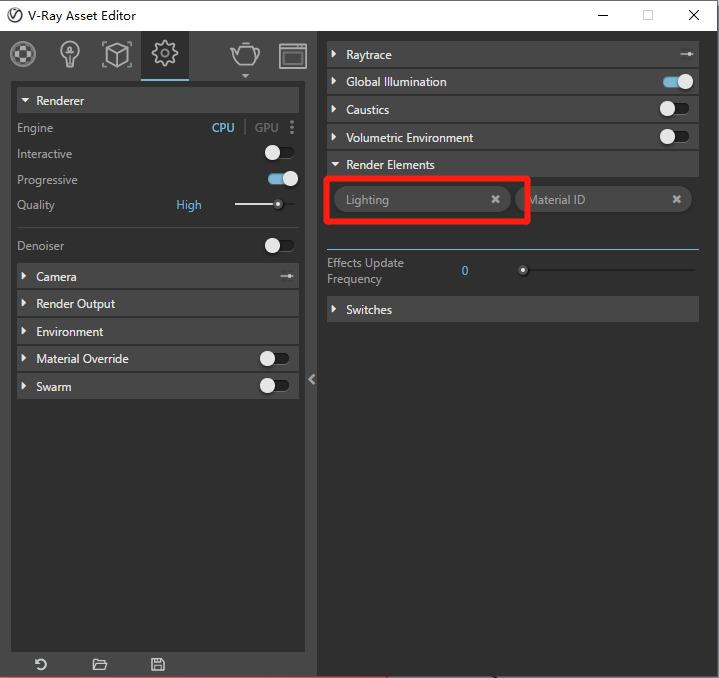
Task: Click Raytrace advanced settings pin icon
Action: (686, 54)
